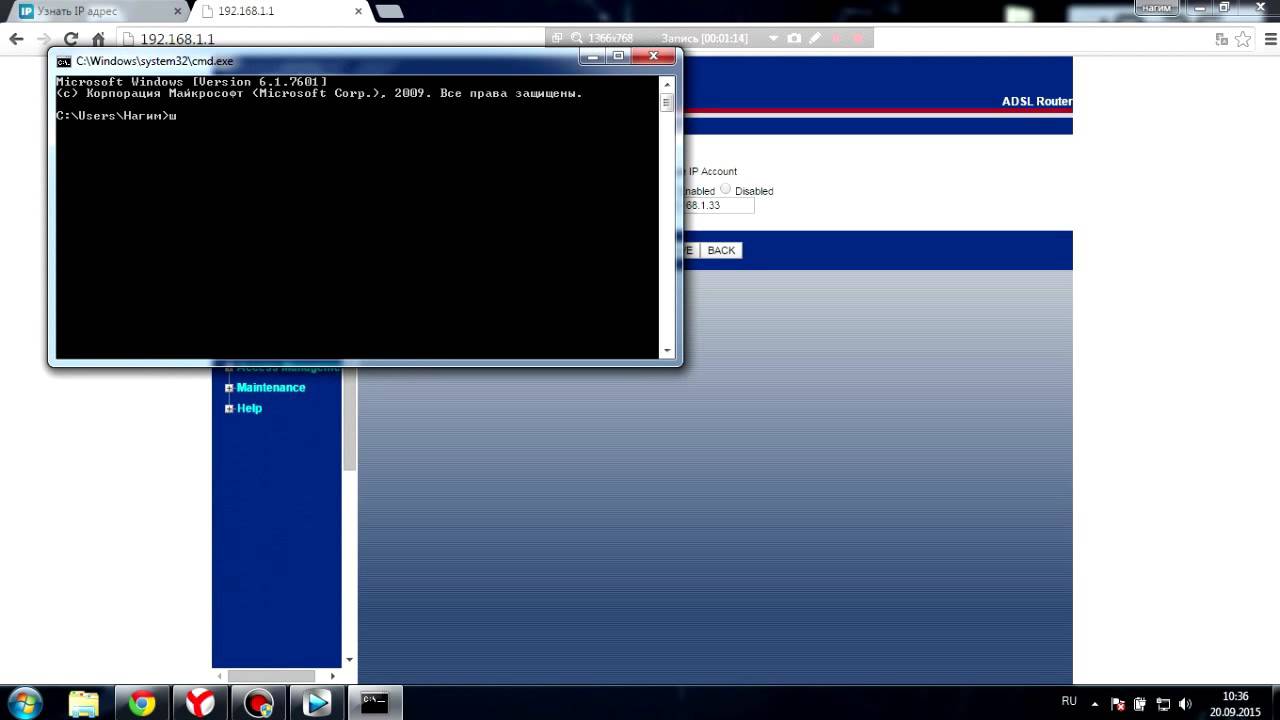Show hidden system tray icons
The image size is (1280, 720).
tap(1095, 703)
